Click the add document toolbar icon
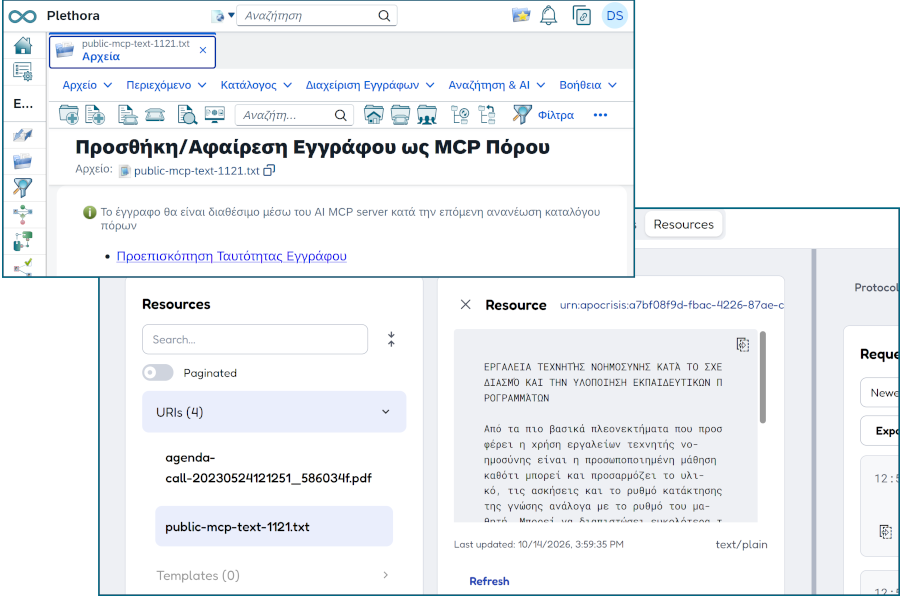The width and height of the screenshot is (900, 596). [95, 115]
